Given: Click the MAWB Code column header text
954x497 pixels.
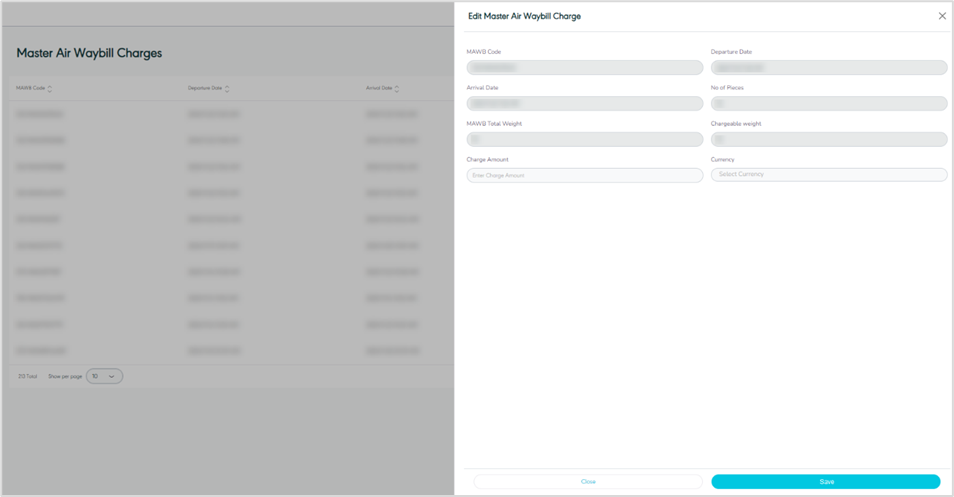Looking at the screenshot, I should 30,89.
